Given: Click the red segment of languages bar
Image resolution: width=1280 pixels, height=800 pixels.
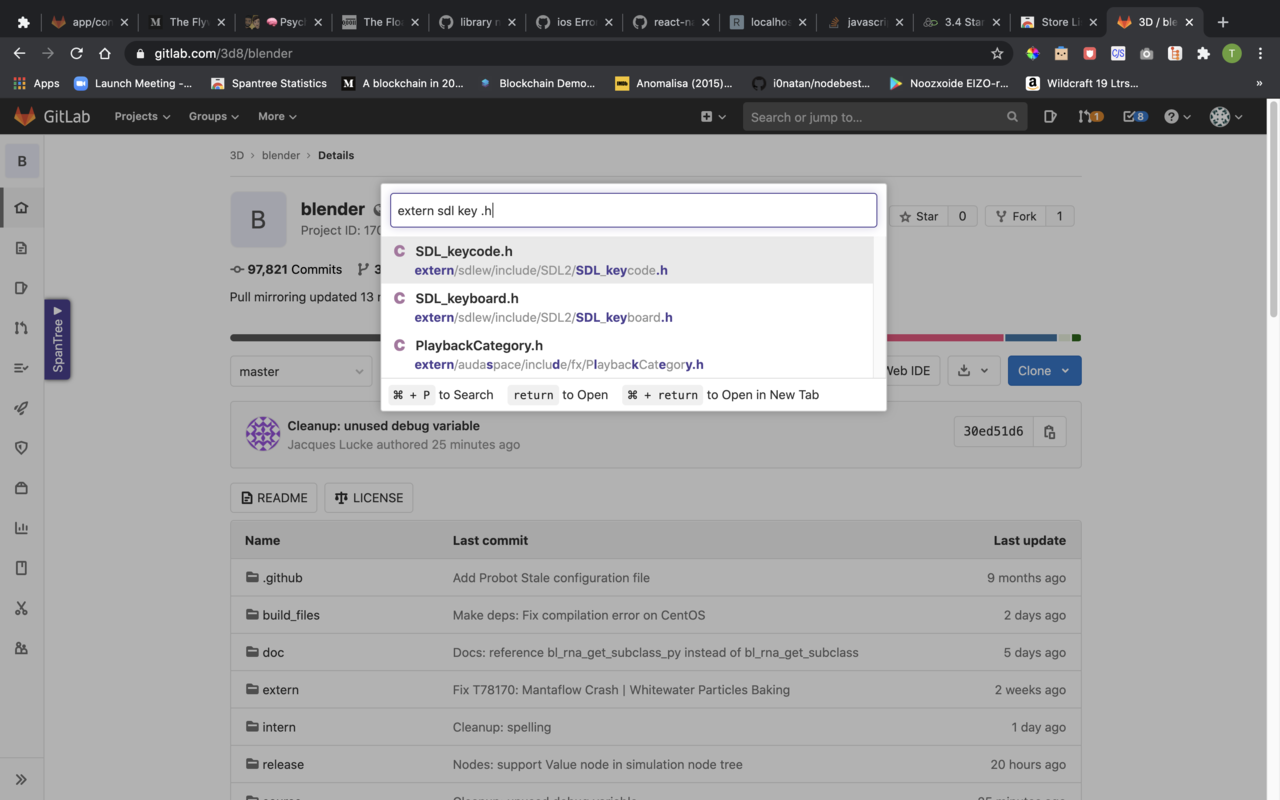Looking at the screenshot, I should point(944,338).
